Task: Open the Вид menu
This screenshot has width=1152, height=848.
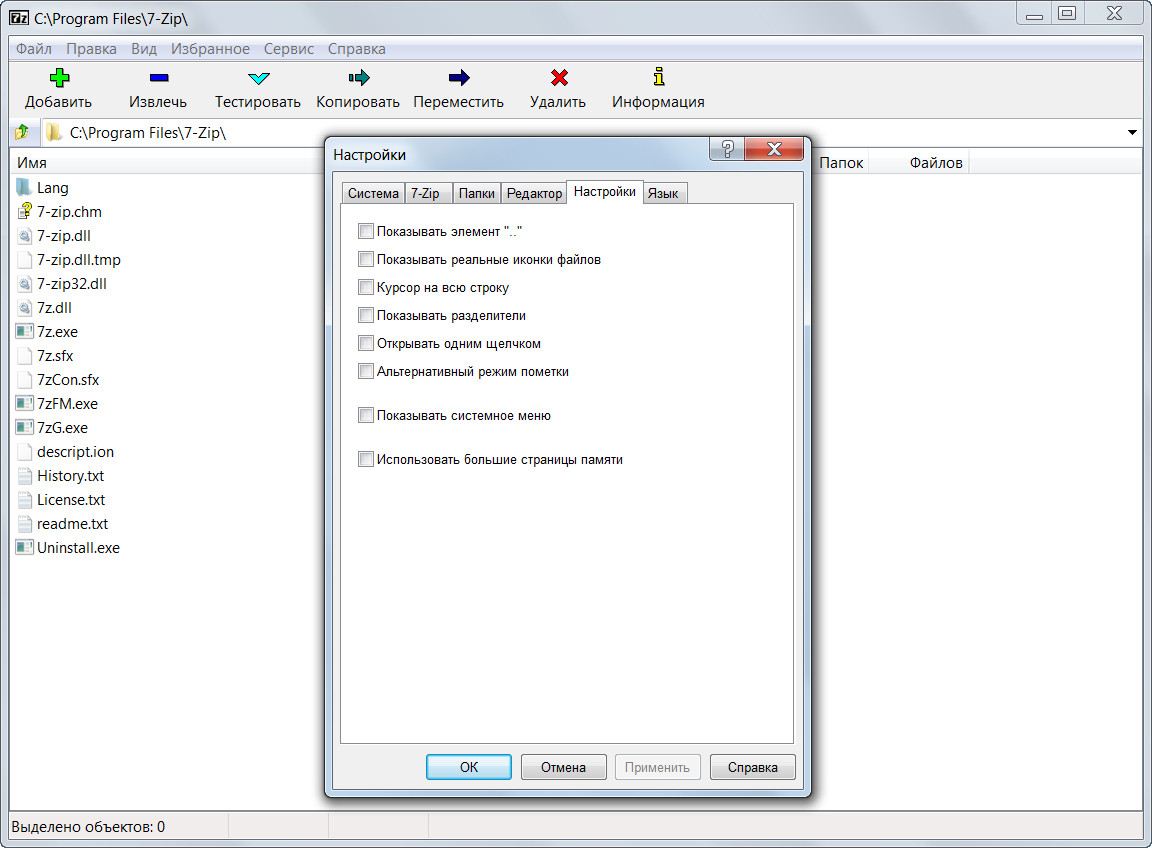Action: click(144, 48)
